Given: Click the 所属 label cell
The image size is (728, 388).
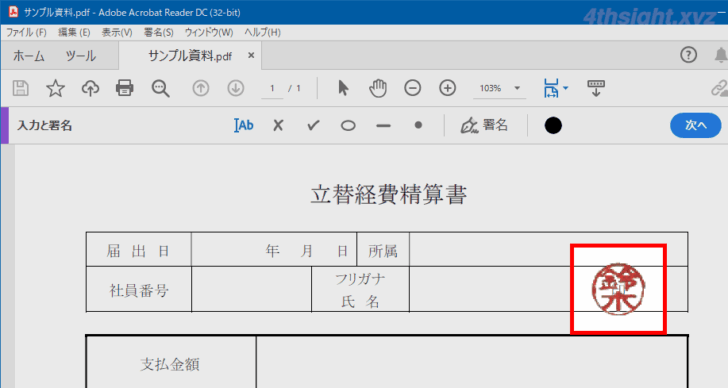Looking at the screenshot, I should (x=383, y=250).
